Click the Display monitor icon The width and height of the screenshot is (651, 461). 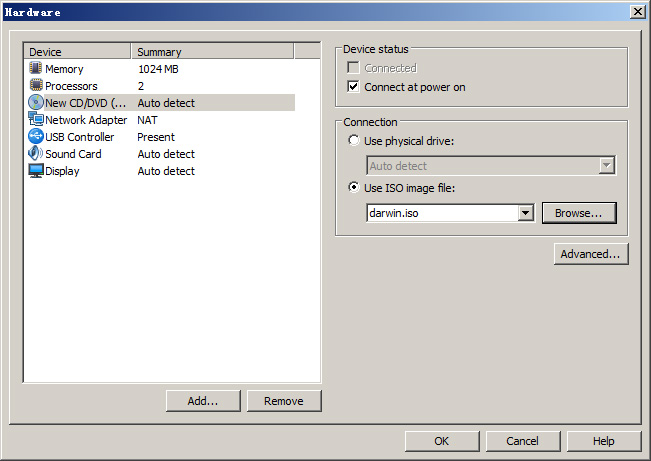click(x=36, y=171)
